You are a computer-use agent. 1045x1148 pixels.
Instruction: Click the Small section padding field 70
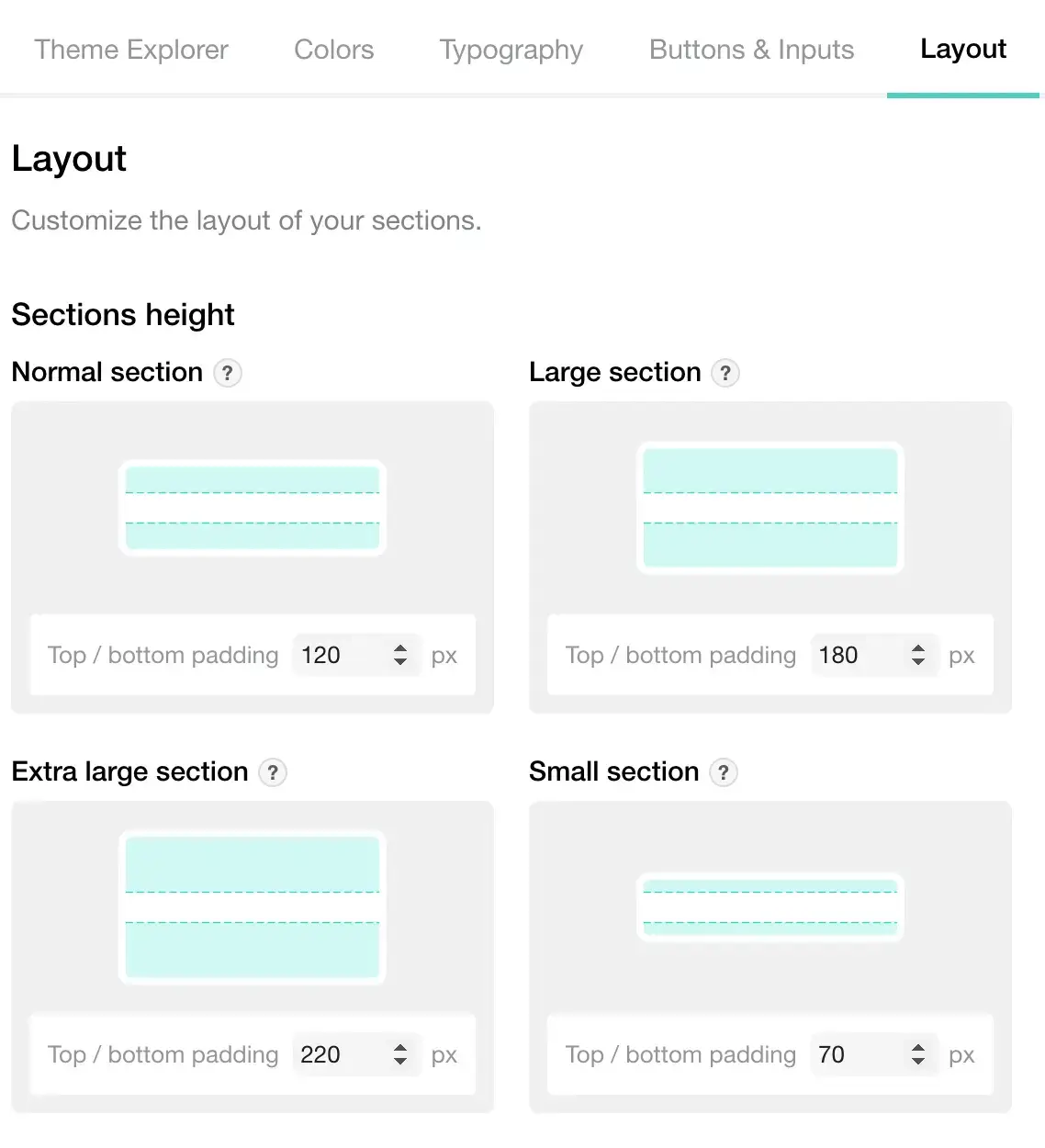coord(874,1054)
